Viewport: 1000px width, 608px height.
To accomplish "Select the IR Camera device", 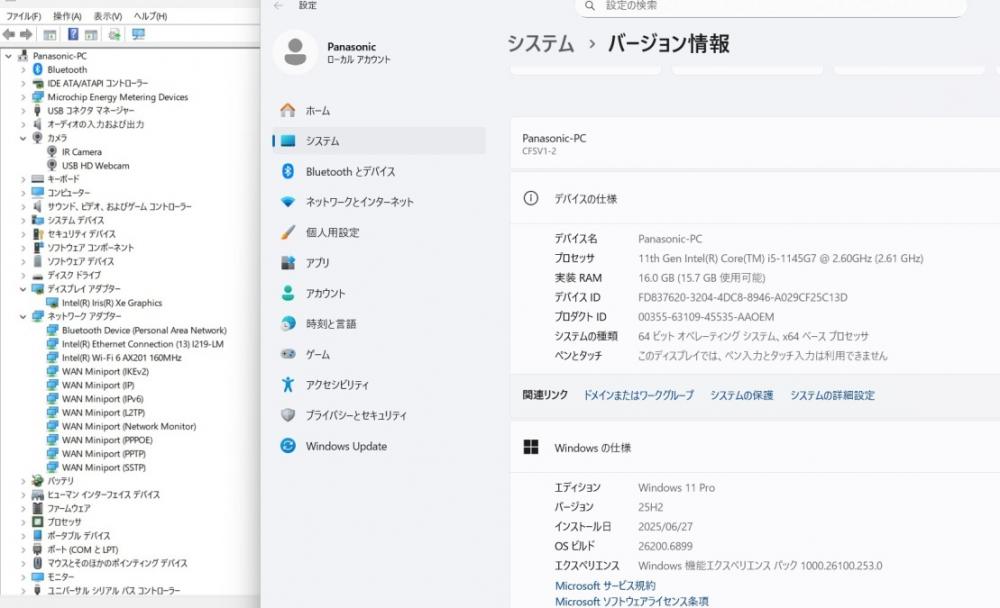I will (x=81, y=152).
